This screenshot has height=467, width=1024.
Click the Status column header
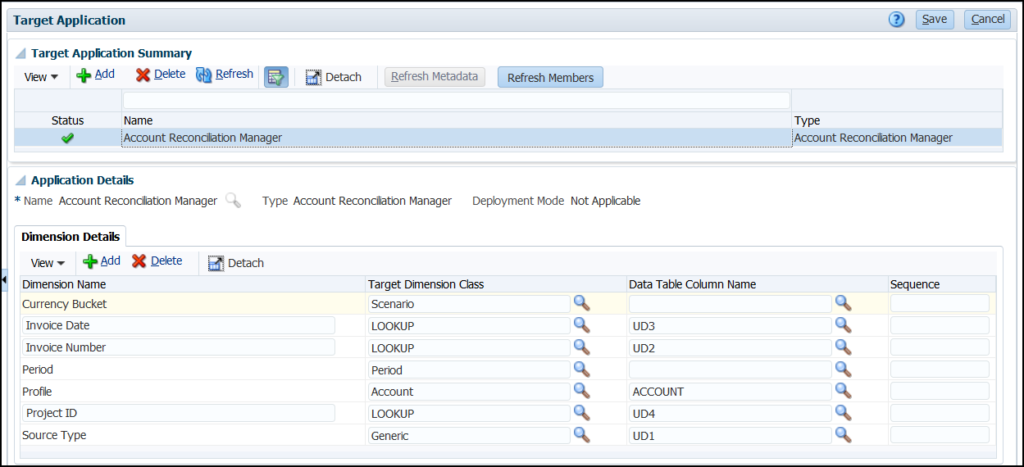pos(68,121)
